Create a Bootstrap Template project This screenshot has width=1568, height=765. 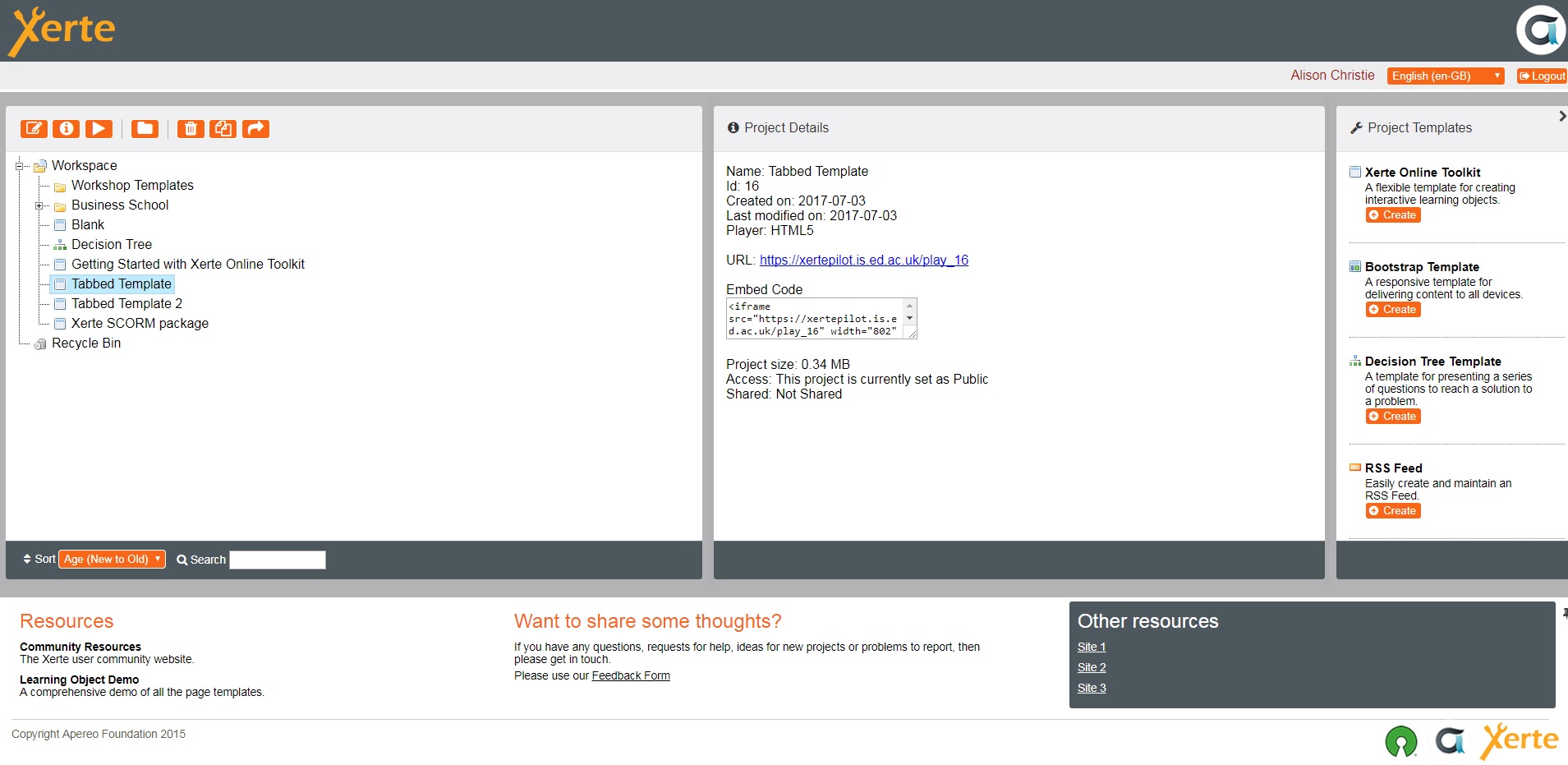coord(1393,310)
